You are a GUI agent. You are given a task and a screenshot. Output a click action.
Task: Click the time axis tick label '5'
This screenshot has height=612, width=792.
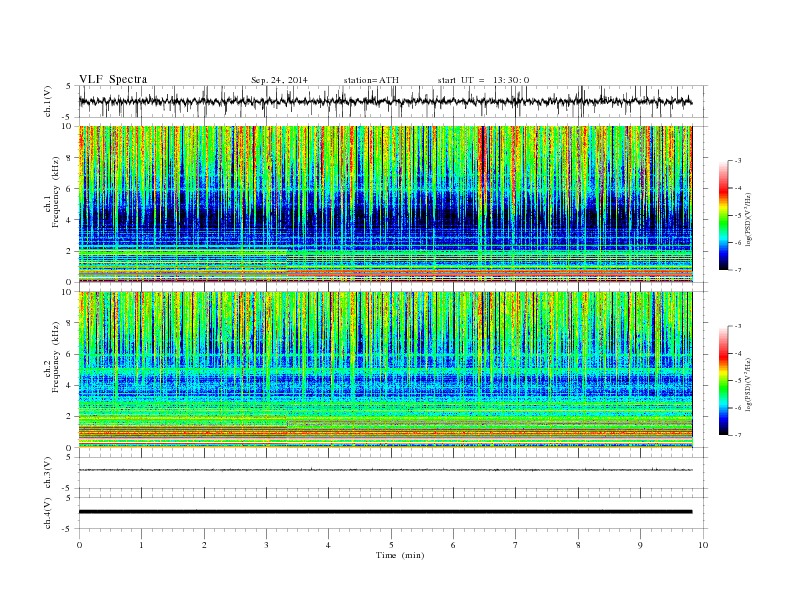[391, 545]
